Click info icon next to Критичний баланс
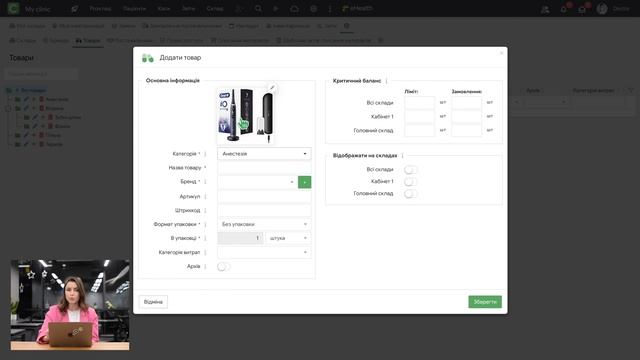The image size is (640, 360). click(x=386, y=81)
